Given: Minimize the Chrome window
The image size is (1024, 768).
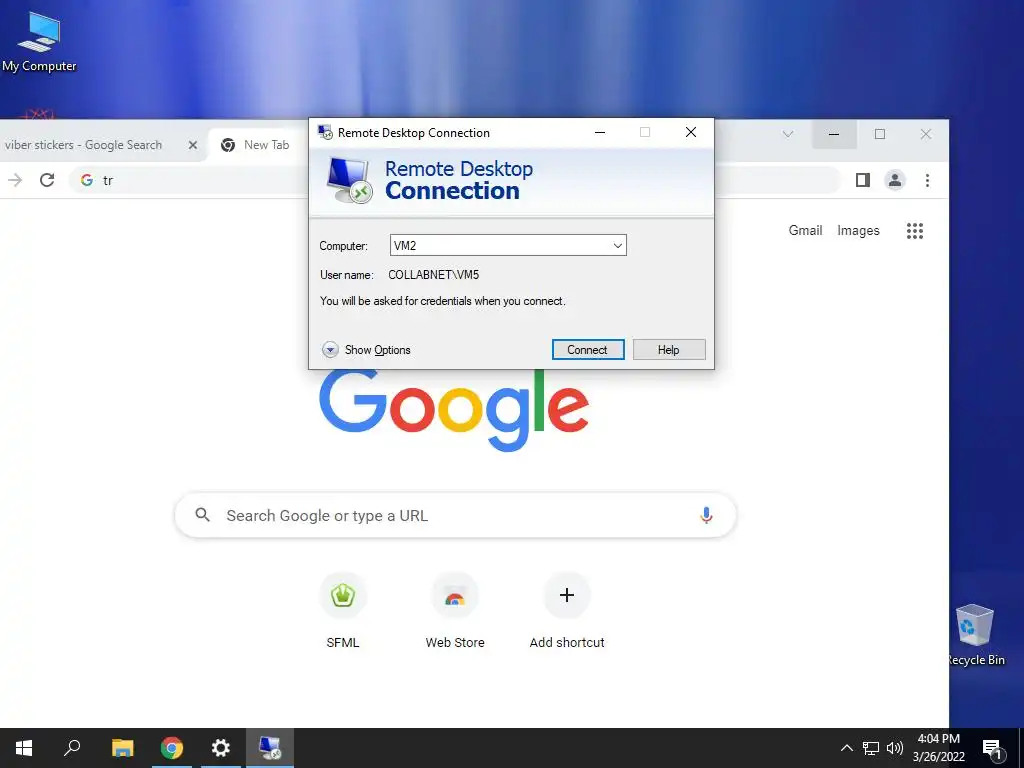Looking at the screenshot, I should pos(834,134).
